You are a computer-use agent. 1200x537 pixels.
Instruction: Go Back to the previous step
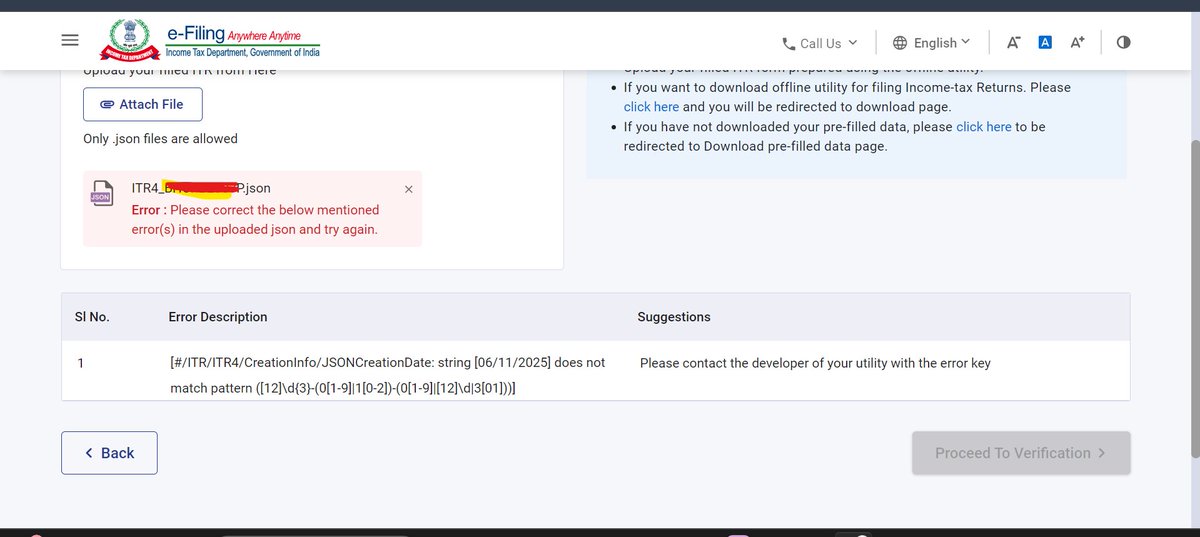(x=109, y=453)
